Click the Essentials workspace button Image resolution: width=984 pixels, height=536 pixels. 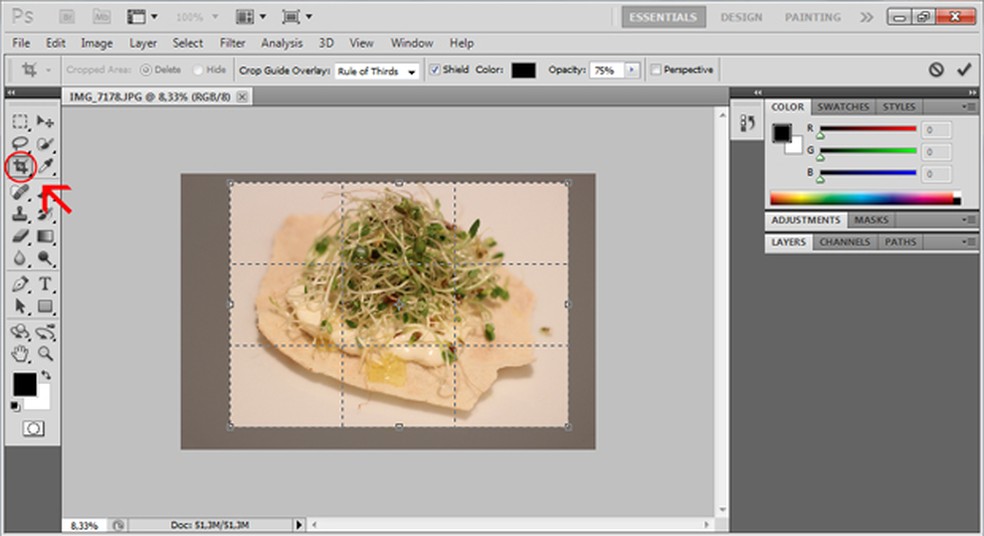[x=663, y=17]
